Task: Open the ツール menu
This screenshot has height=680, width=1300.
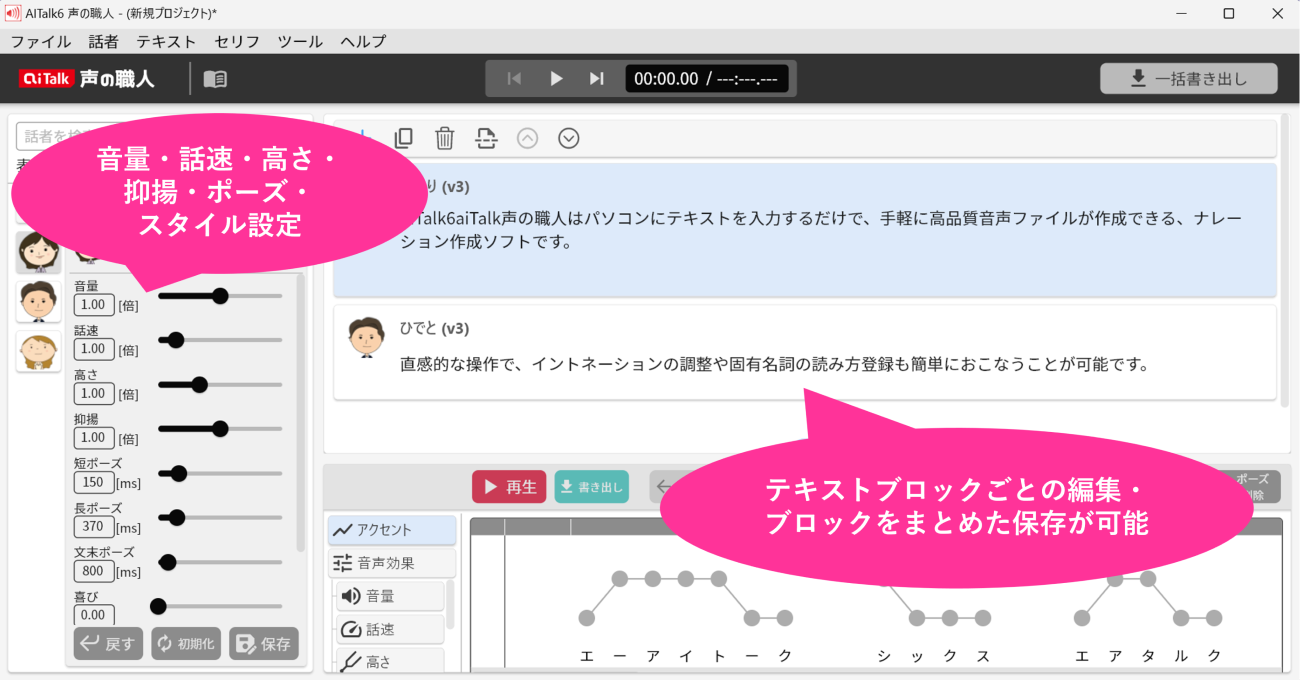Action: pyautogui.click(x=300, y=42)
